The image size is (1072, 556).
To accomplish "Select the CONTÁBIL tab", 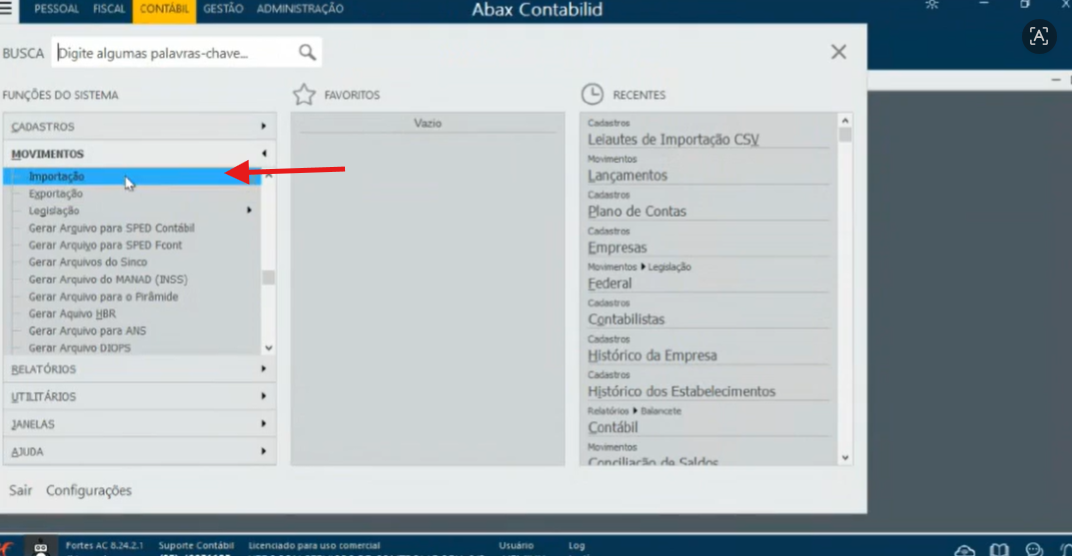I will point(164,10).
